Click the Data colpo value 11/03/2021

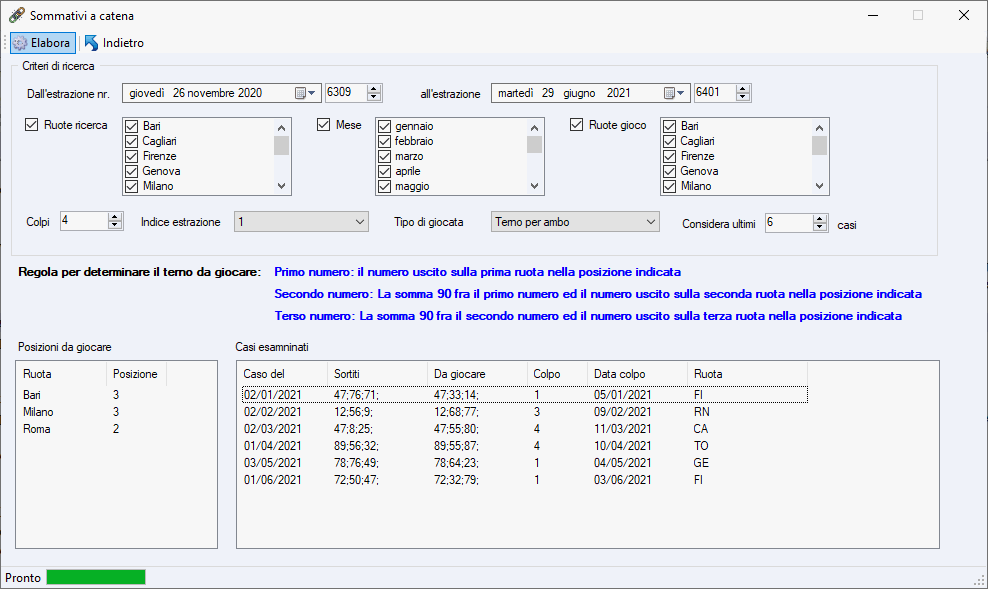coord(623,429)
